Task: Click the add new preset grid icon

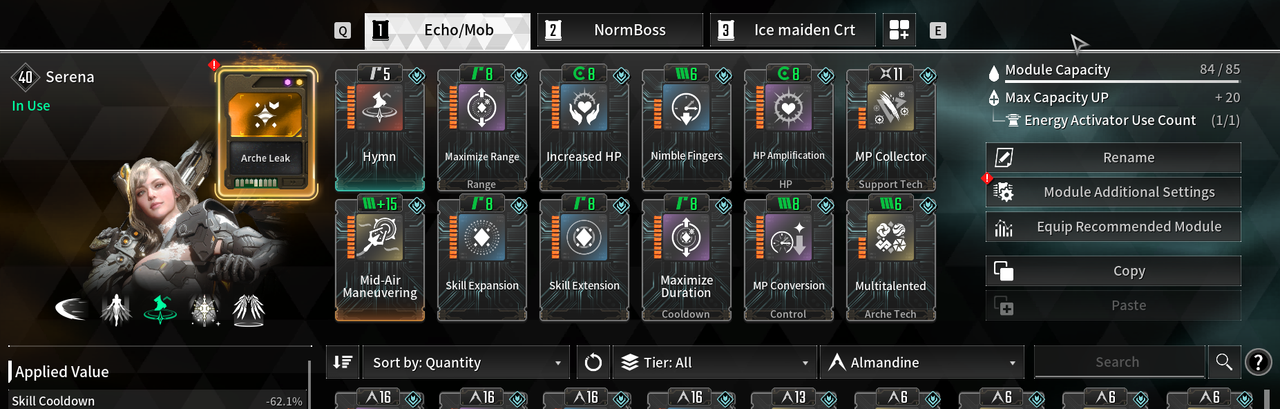Action: [x=899, y=31]
